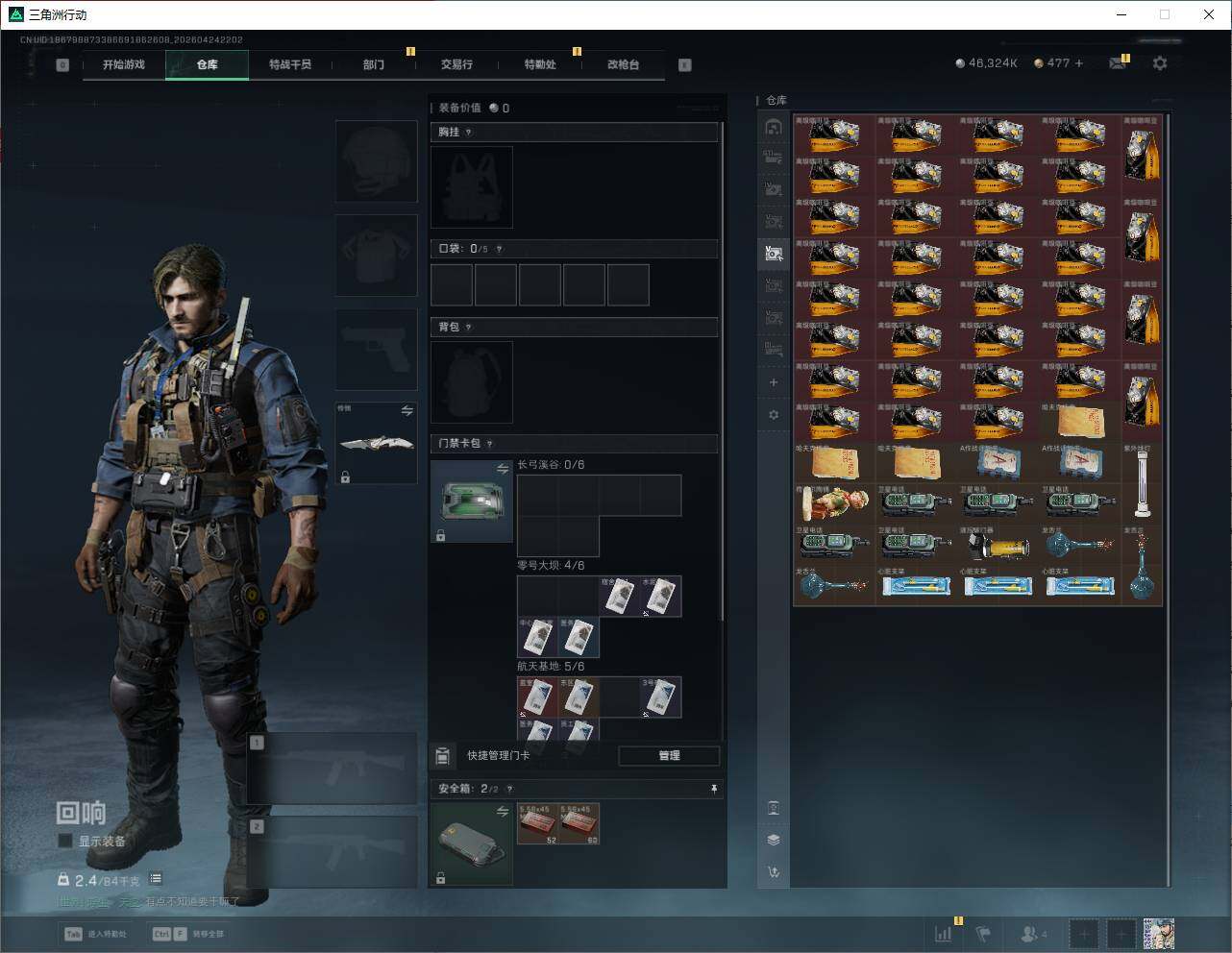Open the mail inbox envelope icon
This screenshot has height=953, width=1232.
point(1117,63)
